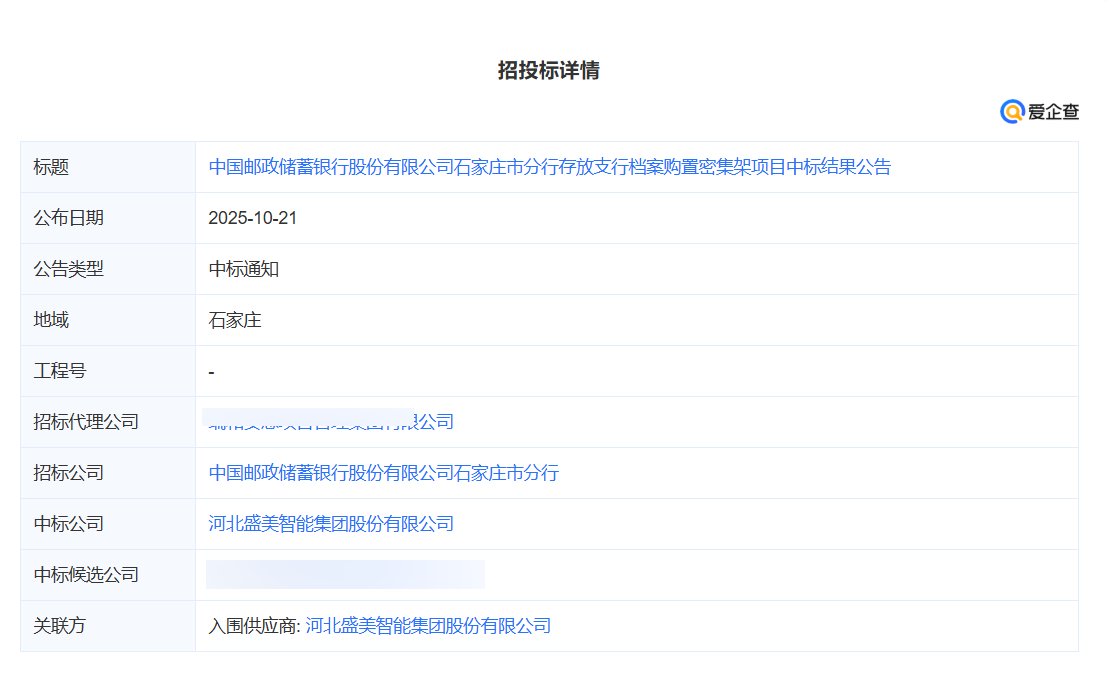Open the tender title link about 密集架项目中标结果公告

click(550, 167)
